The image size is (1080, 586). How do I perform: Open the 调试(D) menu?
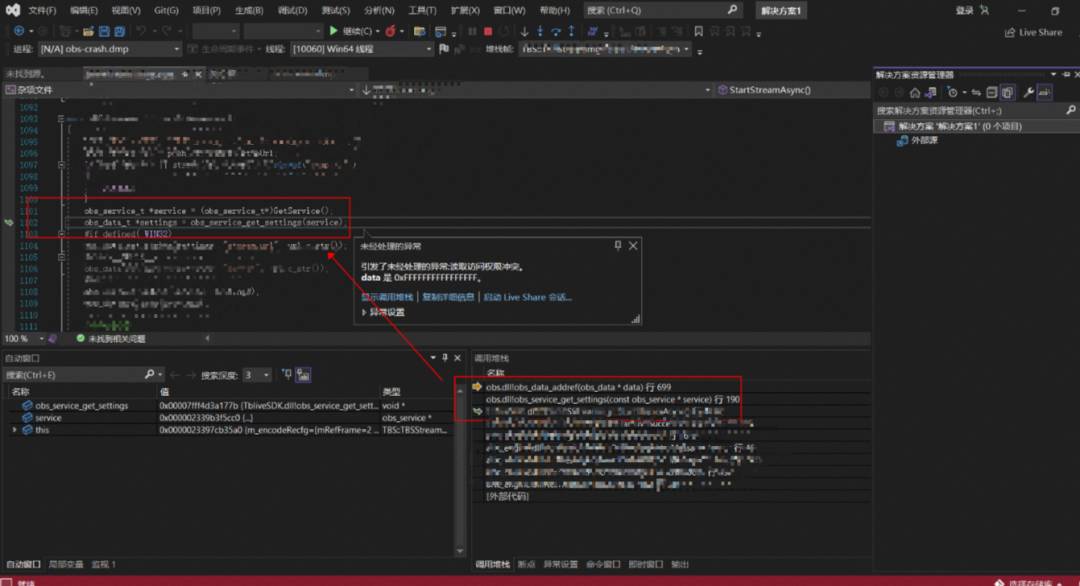coord(292,10)
